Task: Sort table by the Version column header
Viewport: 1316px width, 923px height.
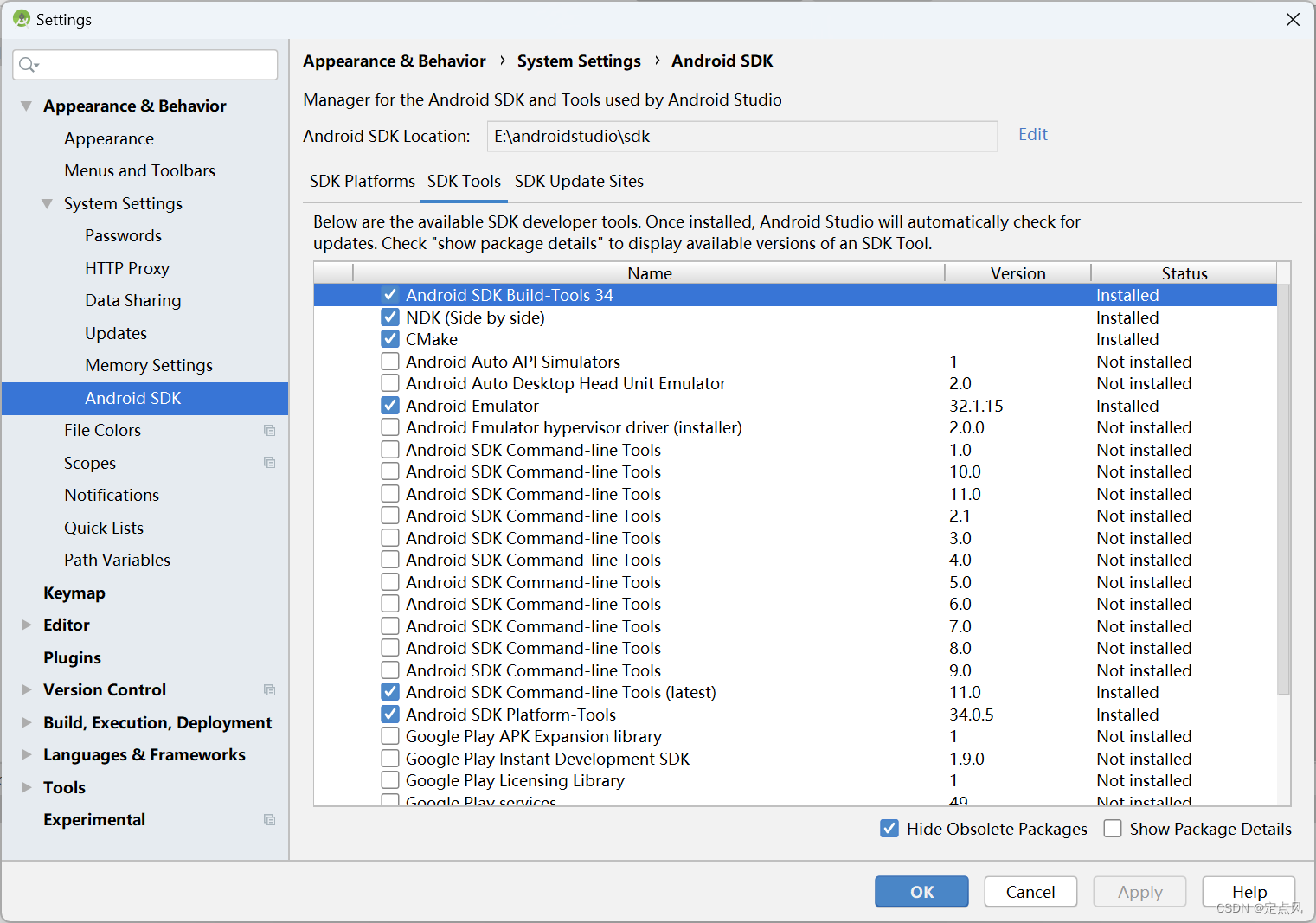Action: tap(1017, 273)
